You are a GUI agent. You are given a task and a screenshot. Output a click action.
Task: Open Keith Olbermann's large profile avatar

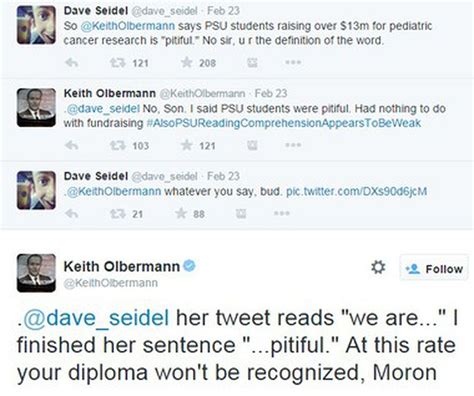pyautogui.click(x=36, y=273)
